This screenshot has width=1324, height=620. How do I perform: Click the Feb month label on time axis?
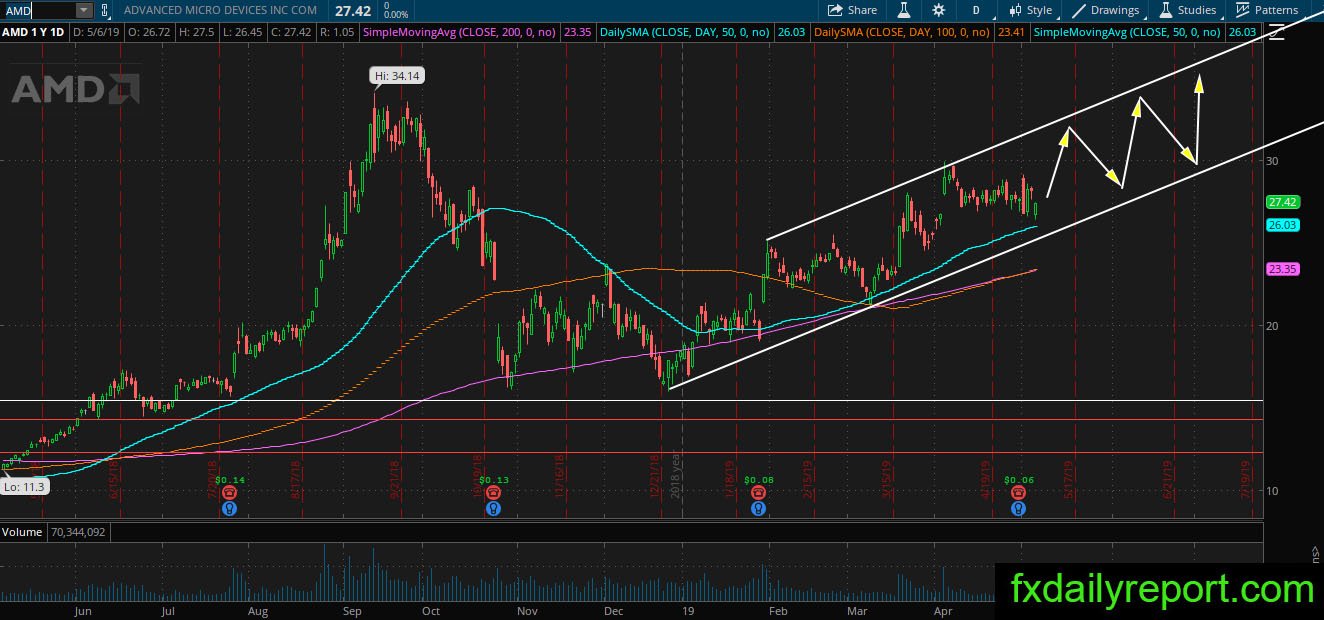(x=777, y=609)
